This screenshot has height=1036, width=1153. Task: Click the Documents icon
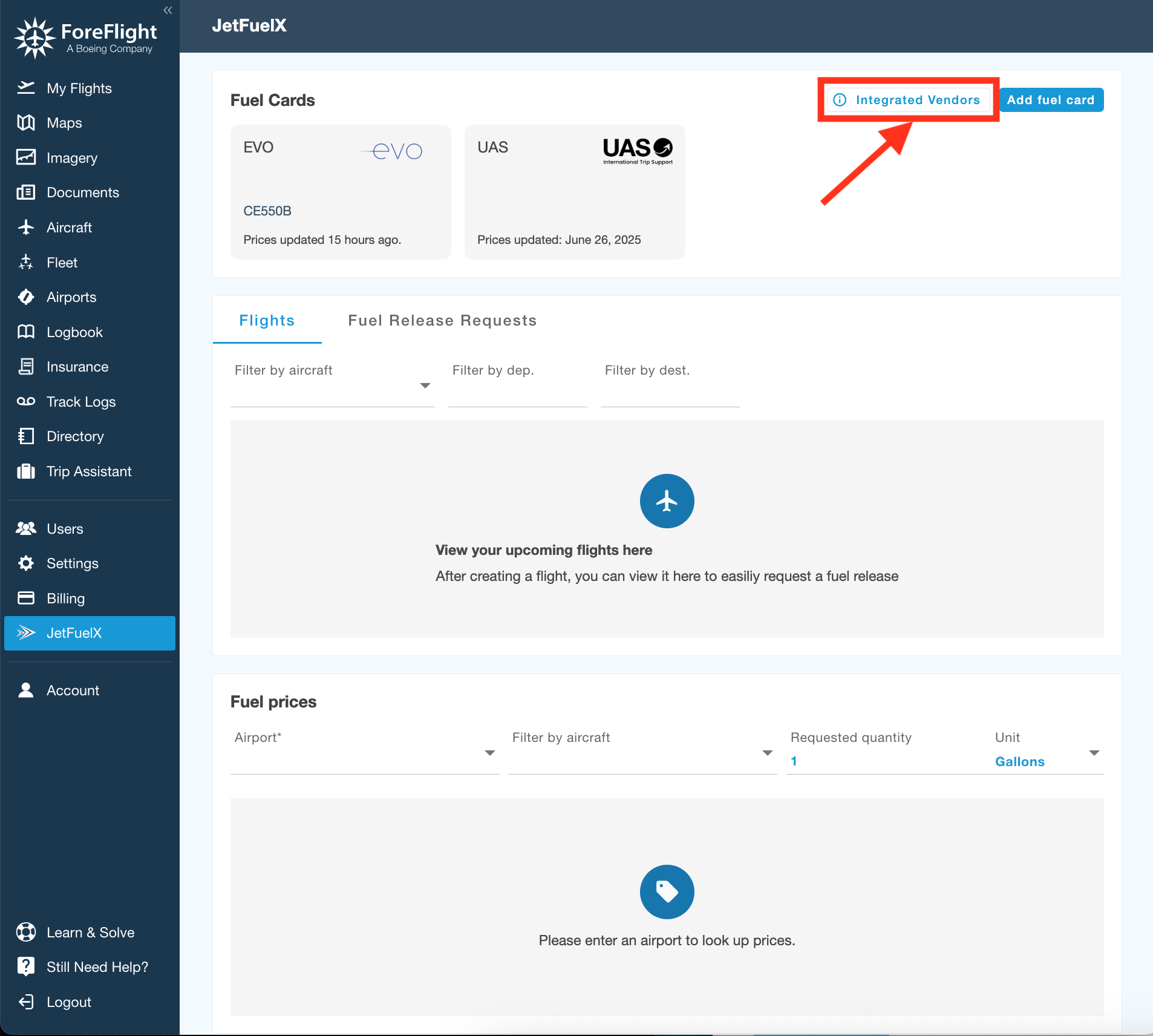click(26, 192)
